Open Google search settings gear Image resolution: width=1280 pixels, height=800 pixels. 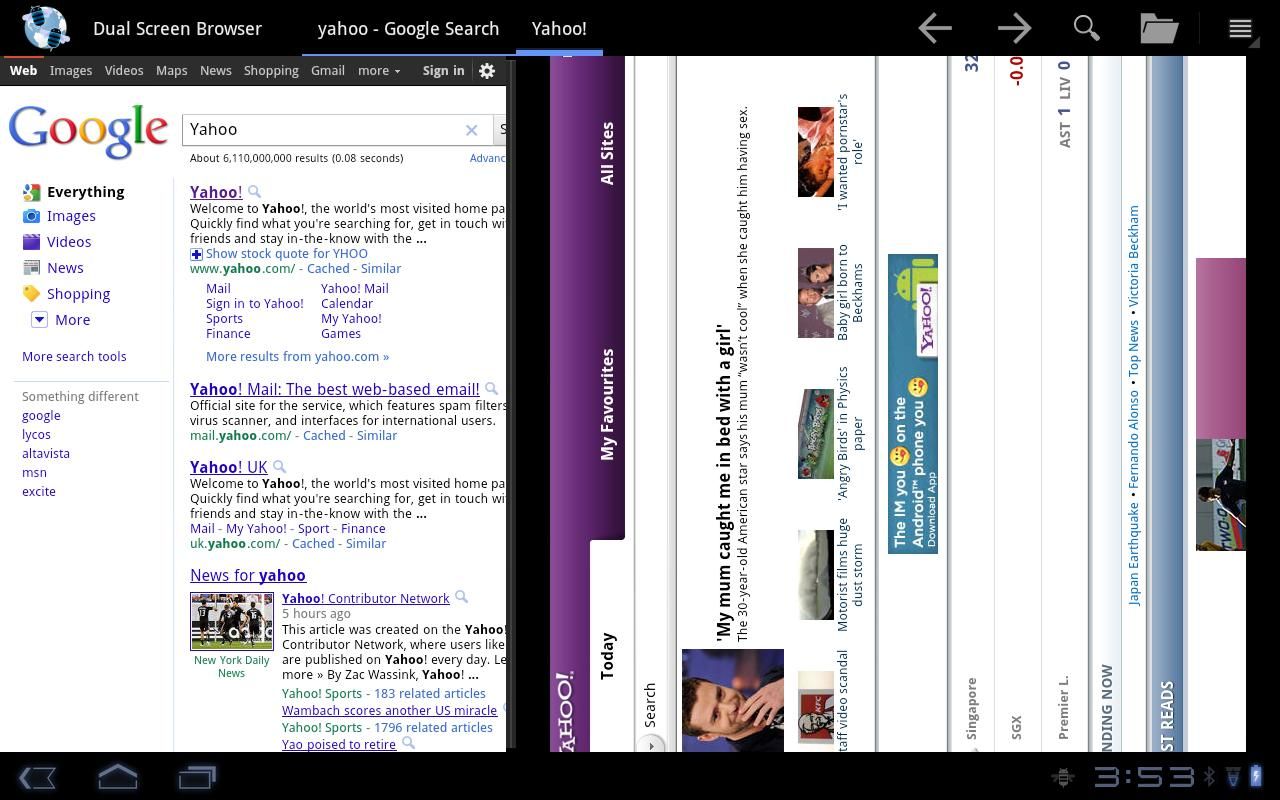click(487, 70)
